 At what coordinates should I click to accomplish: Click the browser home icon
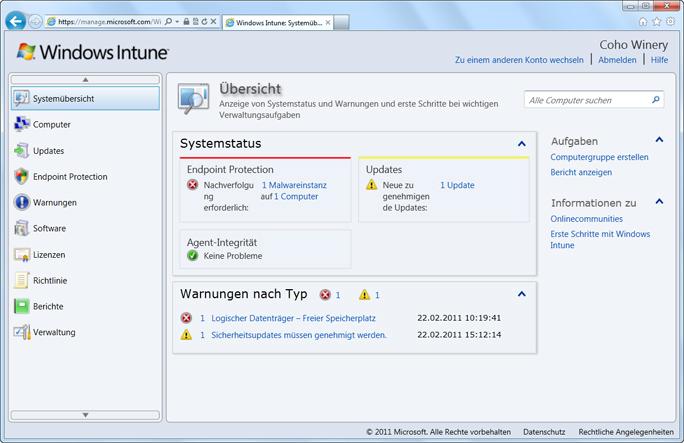click(x=643, y=21)
